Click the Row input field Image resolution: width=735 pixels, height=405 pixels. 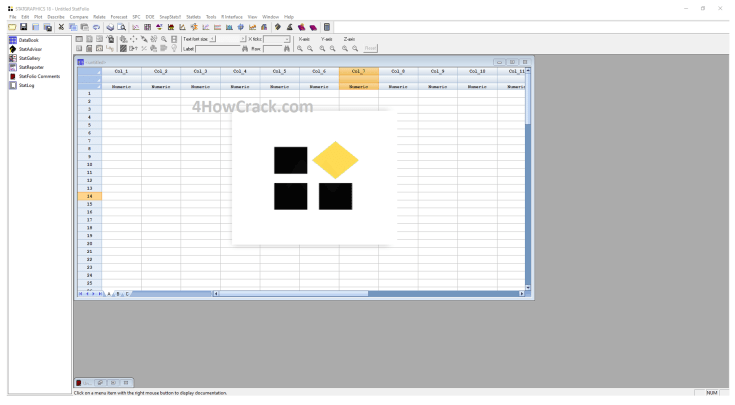273,49
